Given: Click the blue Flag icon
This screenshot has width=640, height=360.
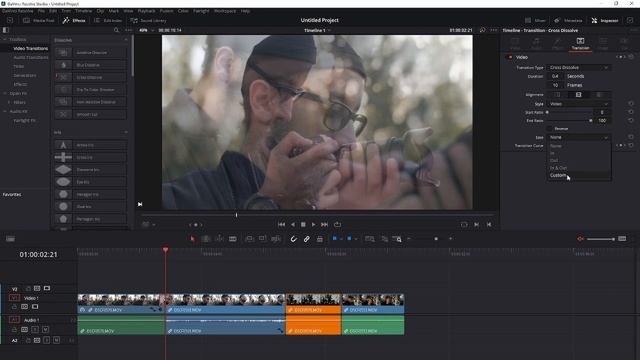Looking at the screenshot, I should click(335, 238).
